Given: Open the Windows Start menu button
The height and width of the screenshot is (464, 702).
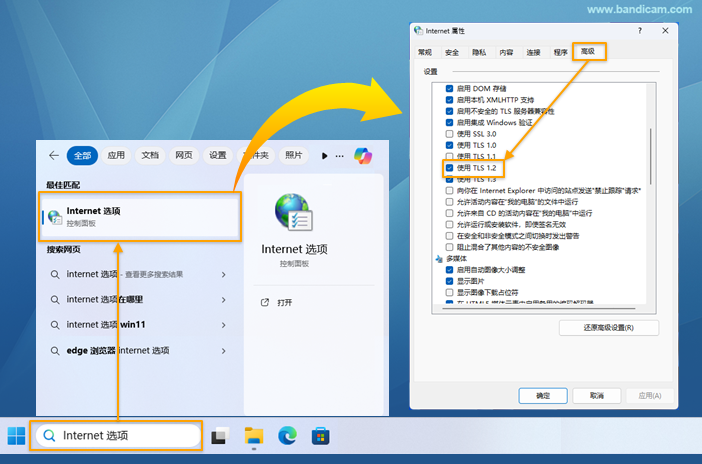Looking at the screenshot, I should [x=17, y=435].
